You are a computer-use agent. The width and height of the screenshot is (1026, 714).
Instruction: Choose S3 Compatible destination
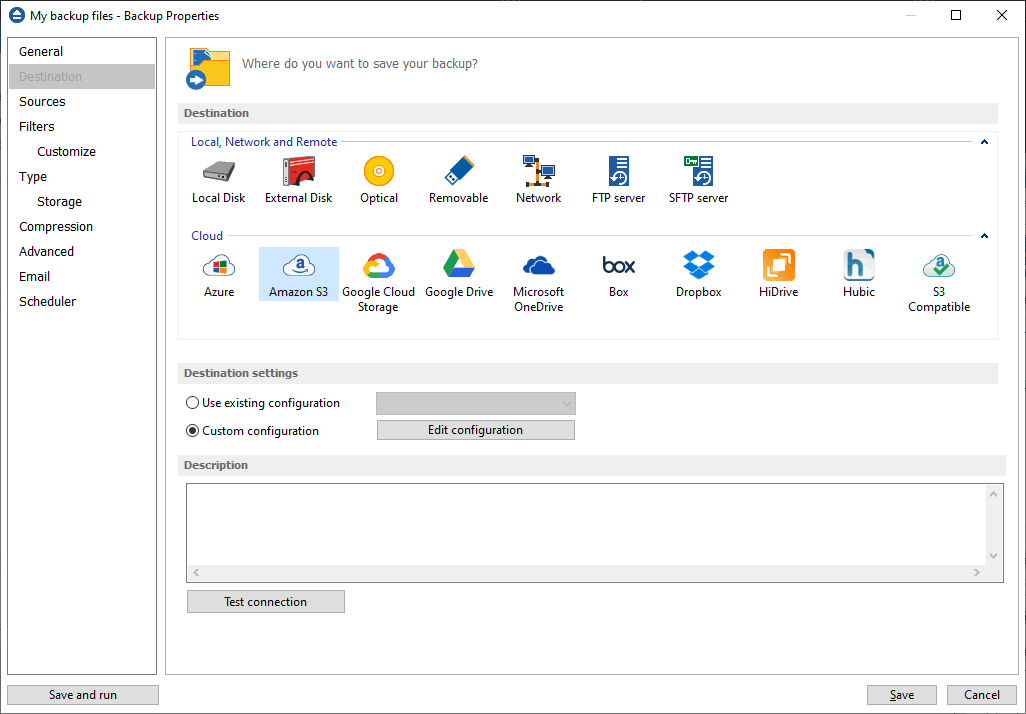point(939,281)
